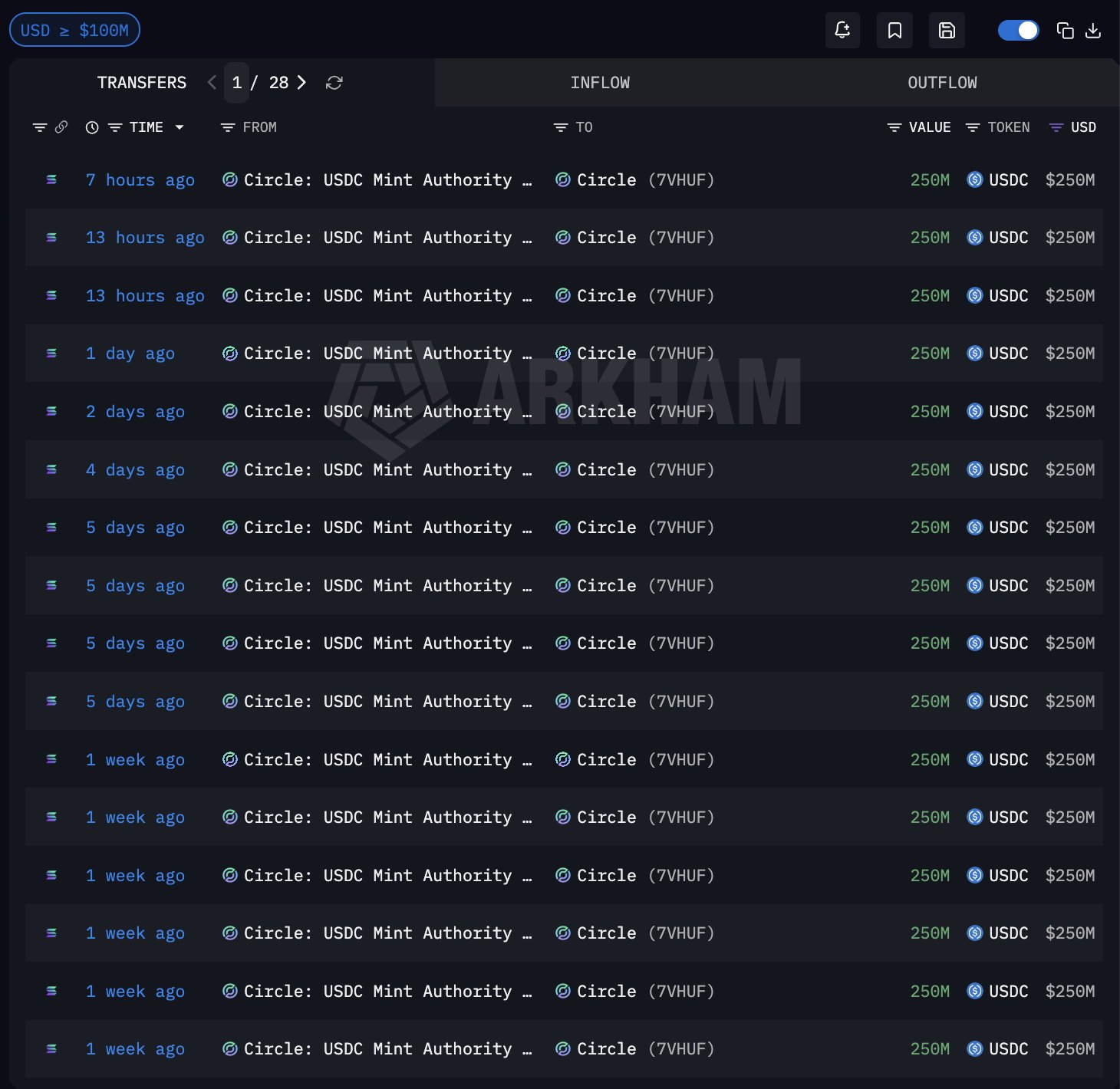This screenshot has width=1120, height=1089.
Task: Click the download icon
Action: coord(1093,31)
